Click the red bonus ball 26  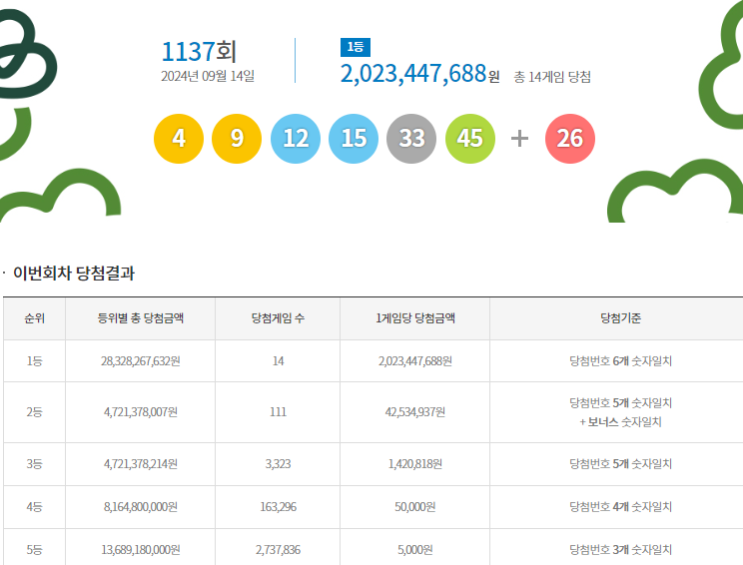pyautogui.click(x=570, y=139)
